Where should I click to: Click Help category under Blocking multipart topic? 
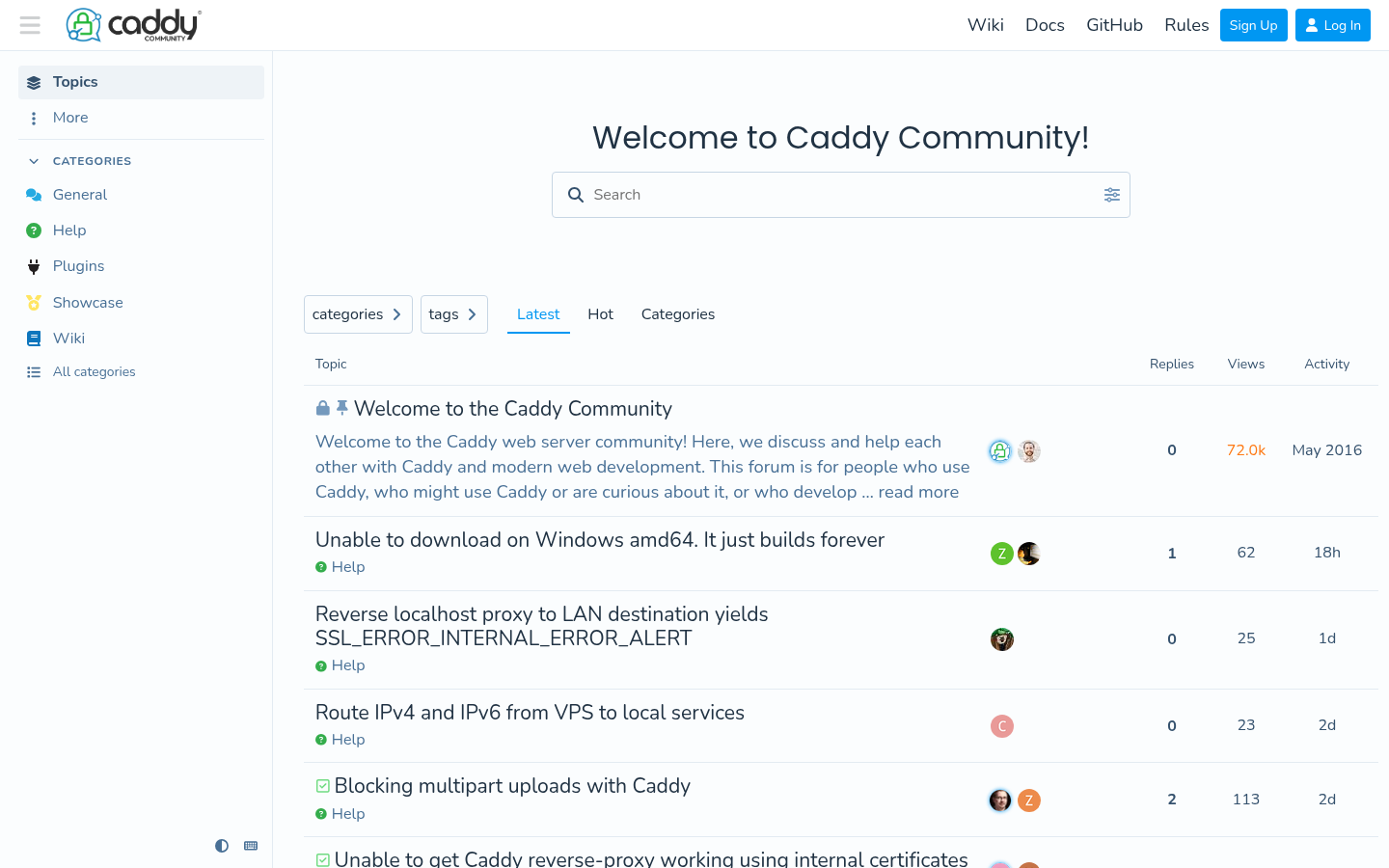(x=340, y=814)
